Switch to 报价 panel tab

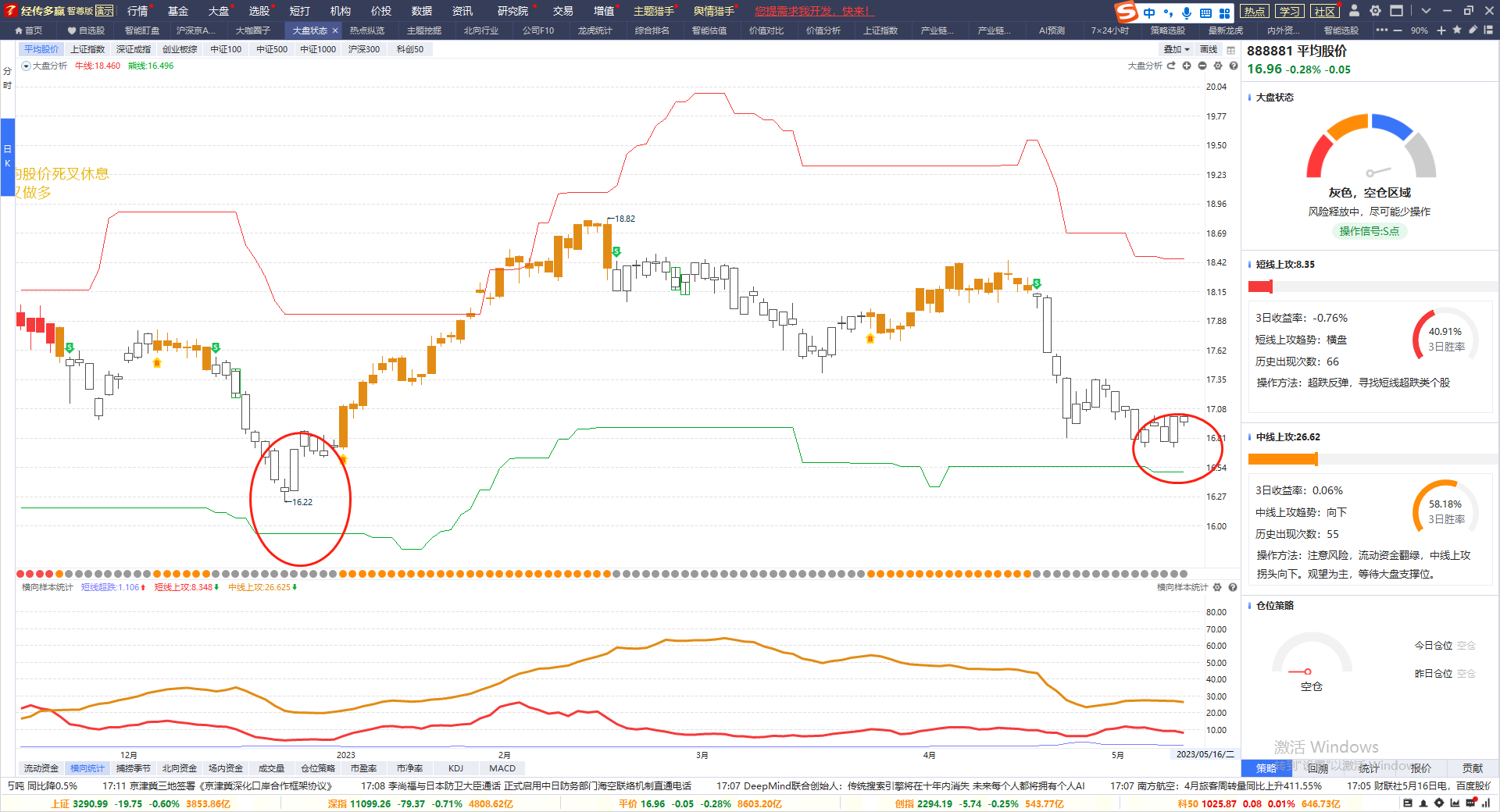point(1421,768)
